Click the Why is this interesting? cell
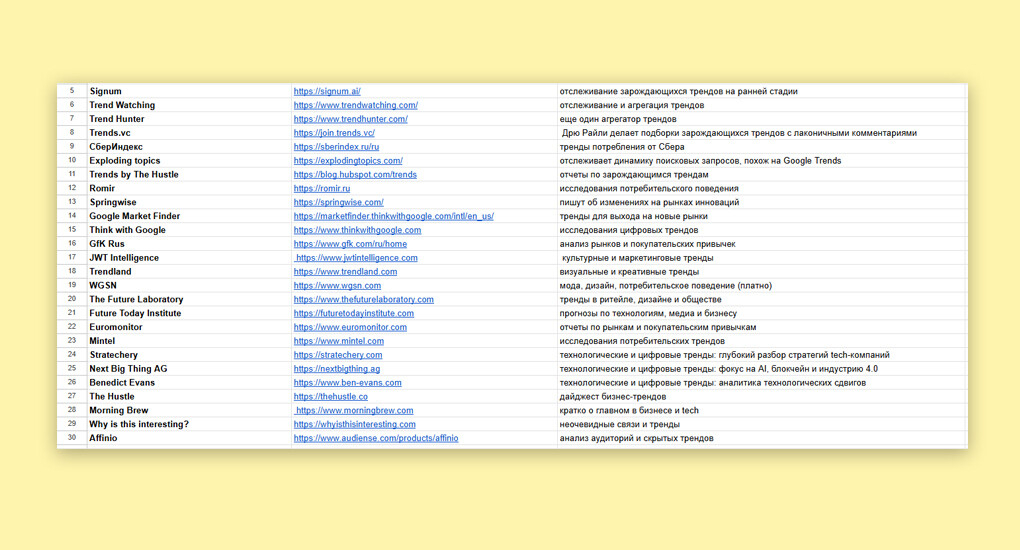This screenshot has width=1020, height=550. click(x=189, y=424)
